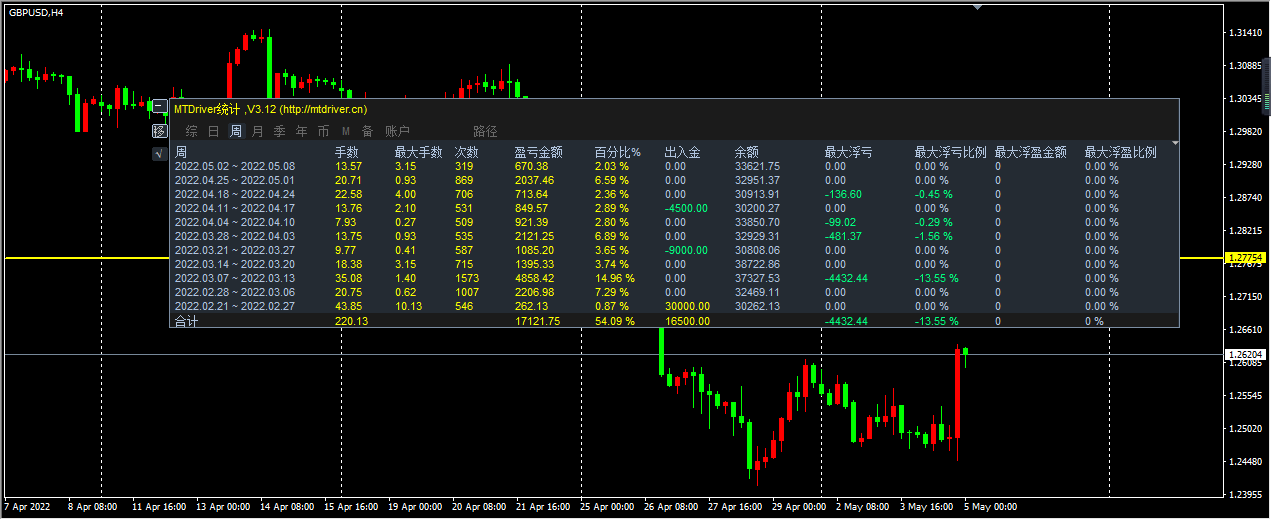Switch to the 月 monthly tab

257,131
